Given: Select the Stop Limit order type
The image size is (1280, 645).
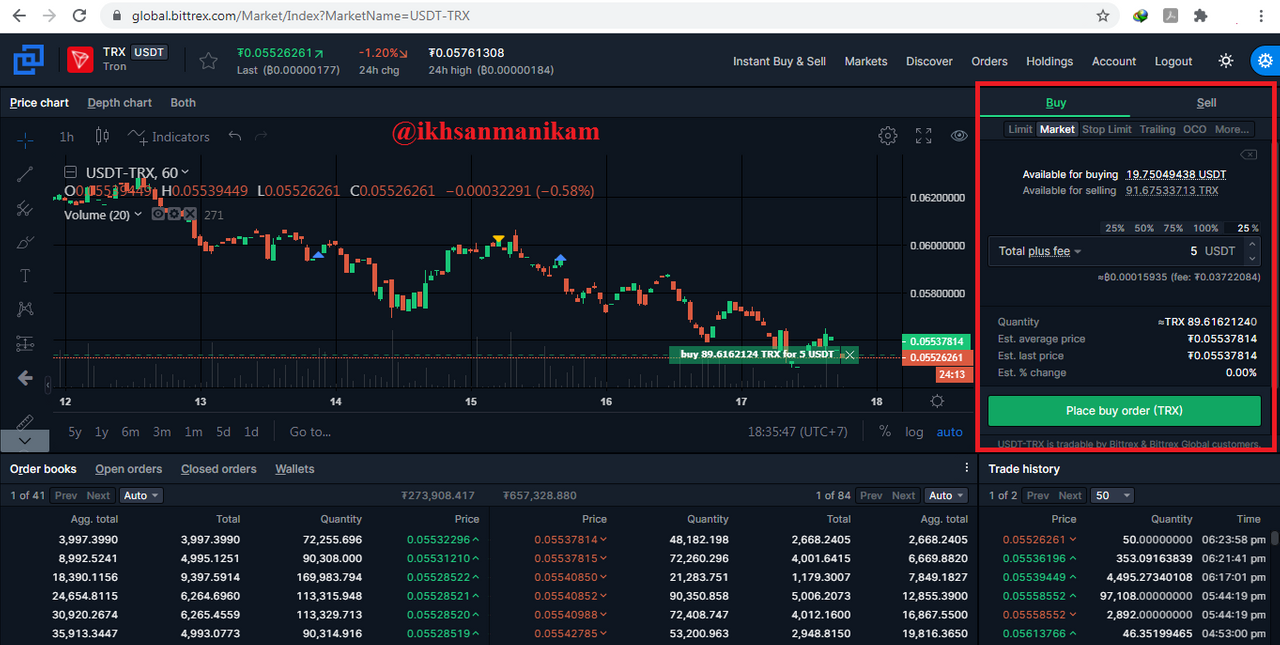Looking at the screenshot, I should pyautogui.click(x=1107, y=129).
